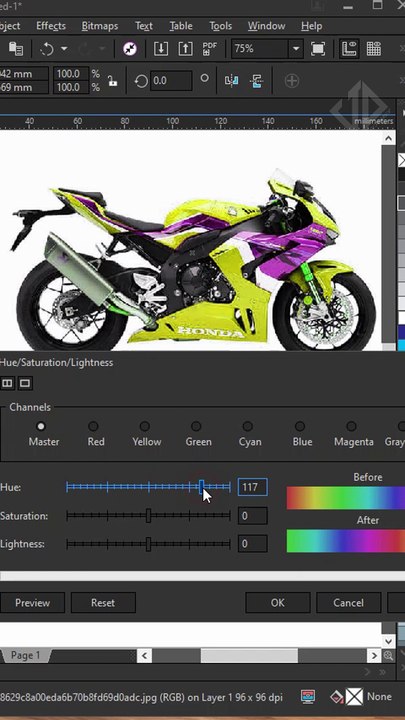Image resolution: width=405 pixels, height=720 pixels.
Task: Select the Yellow channel radio button
Action: 145,427
